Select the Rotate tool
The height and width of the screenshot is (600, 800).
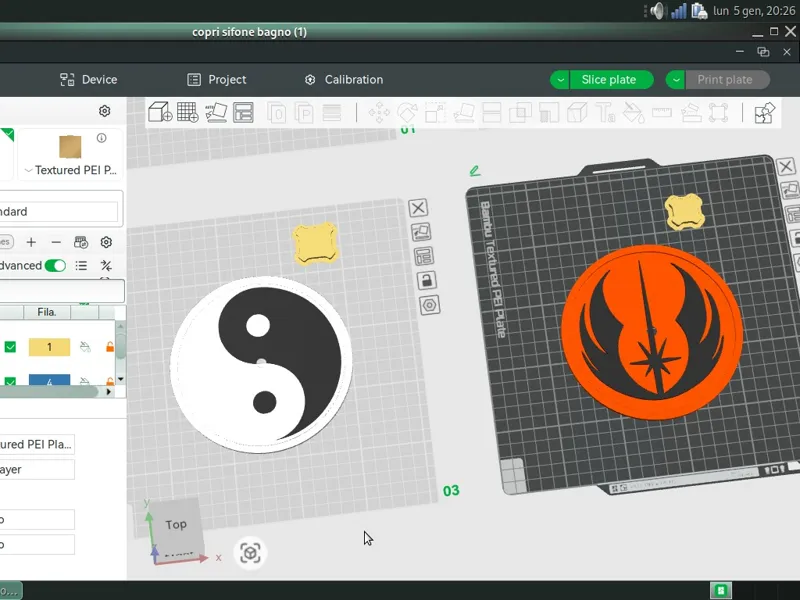[x=407, y=113]
